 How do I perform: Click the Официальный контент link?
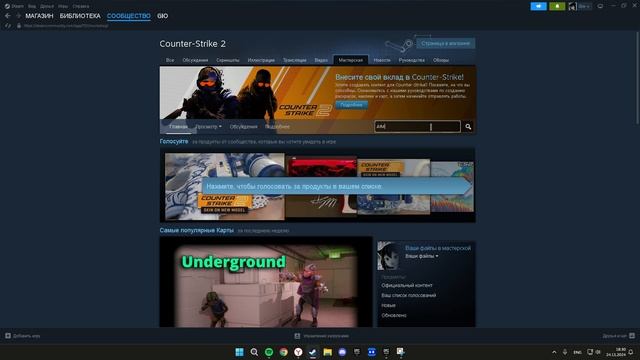[x=407, y=285]
